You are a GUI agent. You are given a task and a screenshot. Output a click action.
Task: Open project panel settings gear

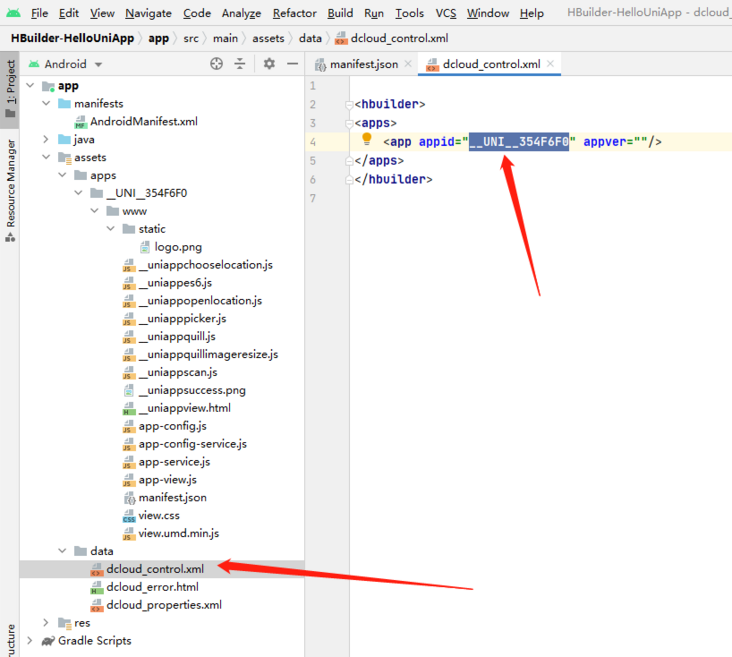pos(269,64)
